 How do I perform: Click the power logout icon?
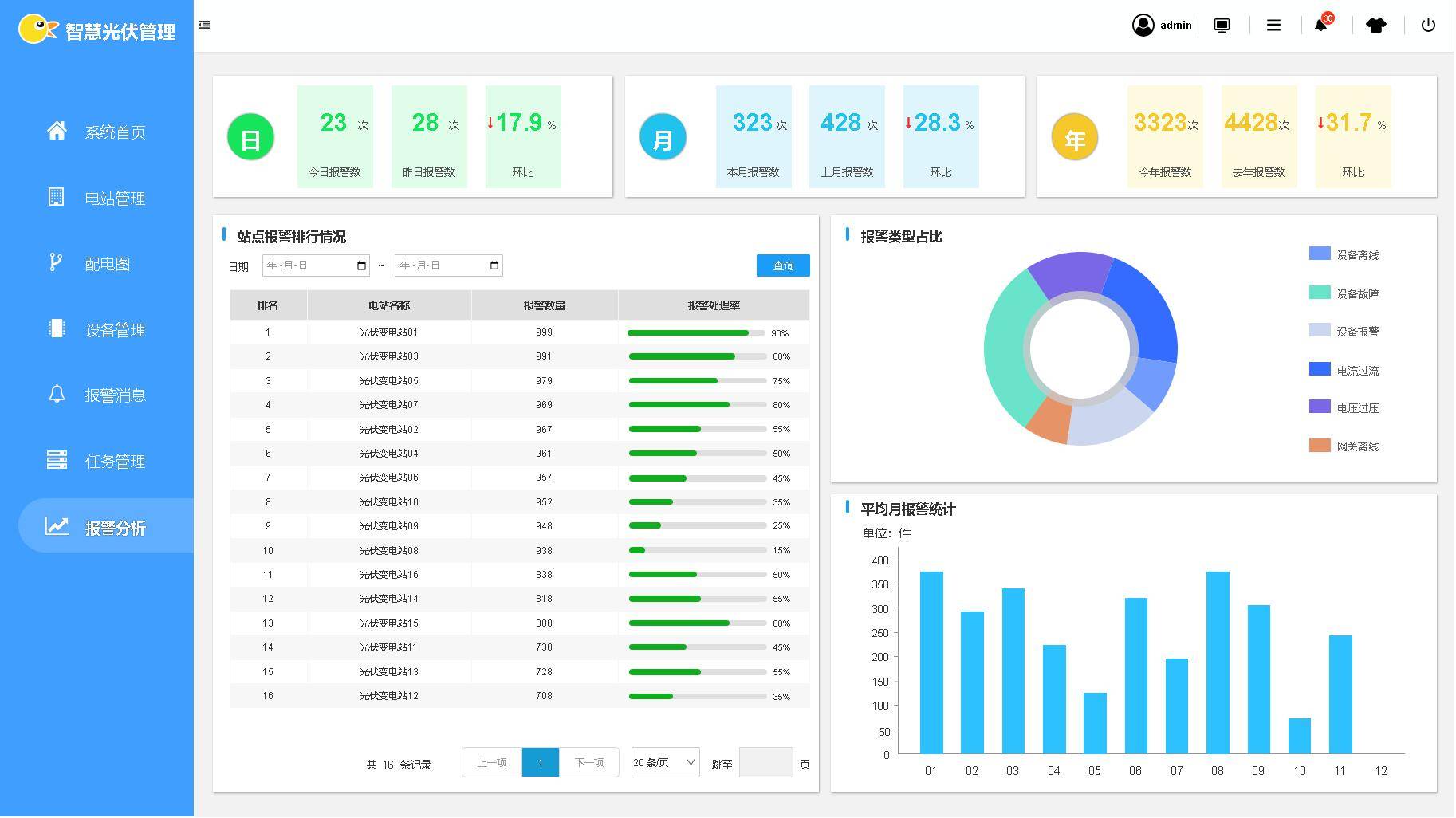tap(1428, 26)
